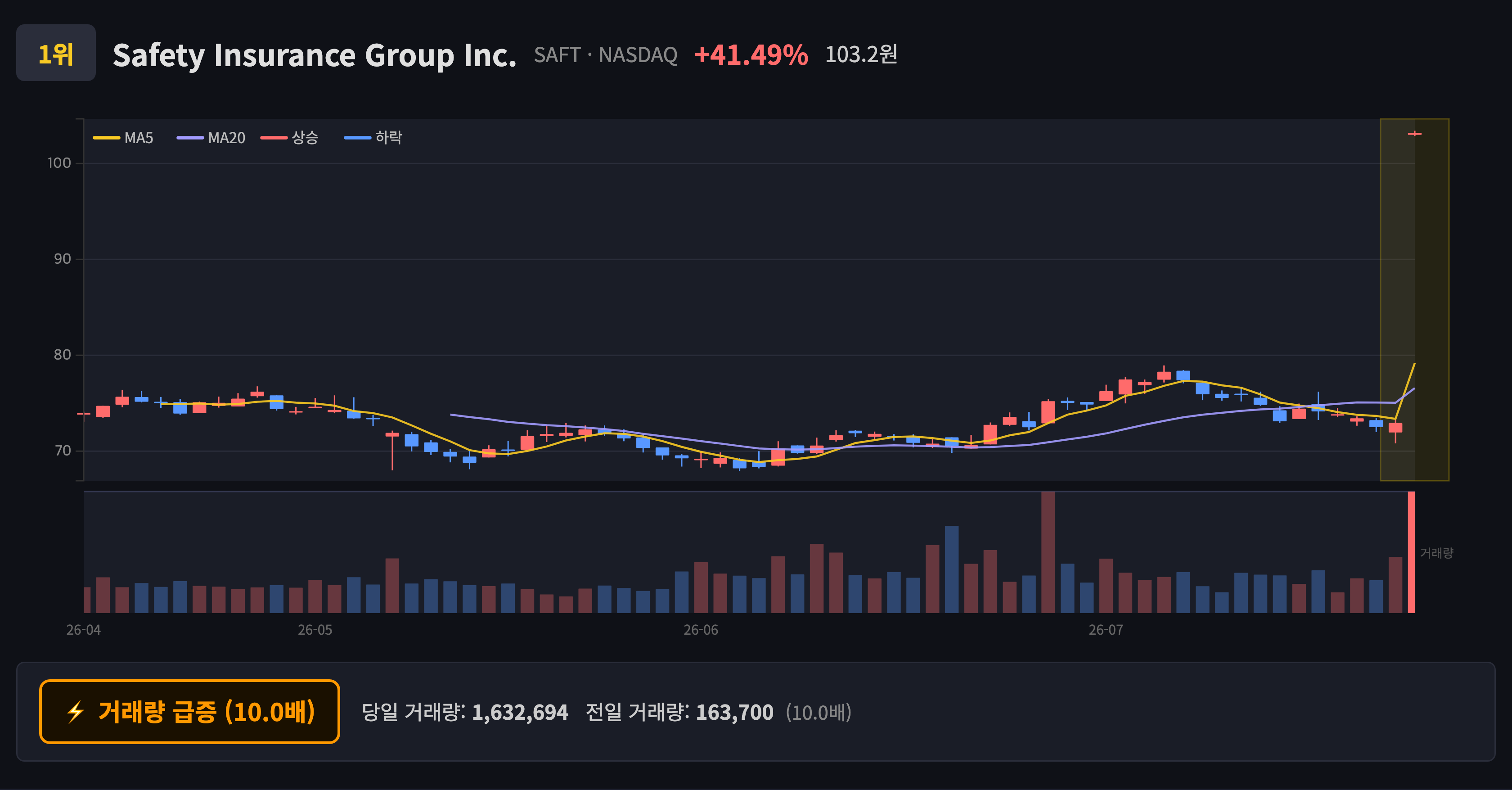Click the 1위 rank badge
The image size is (1512, 790).
pyautogui.click(x=56, y=53)
